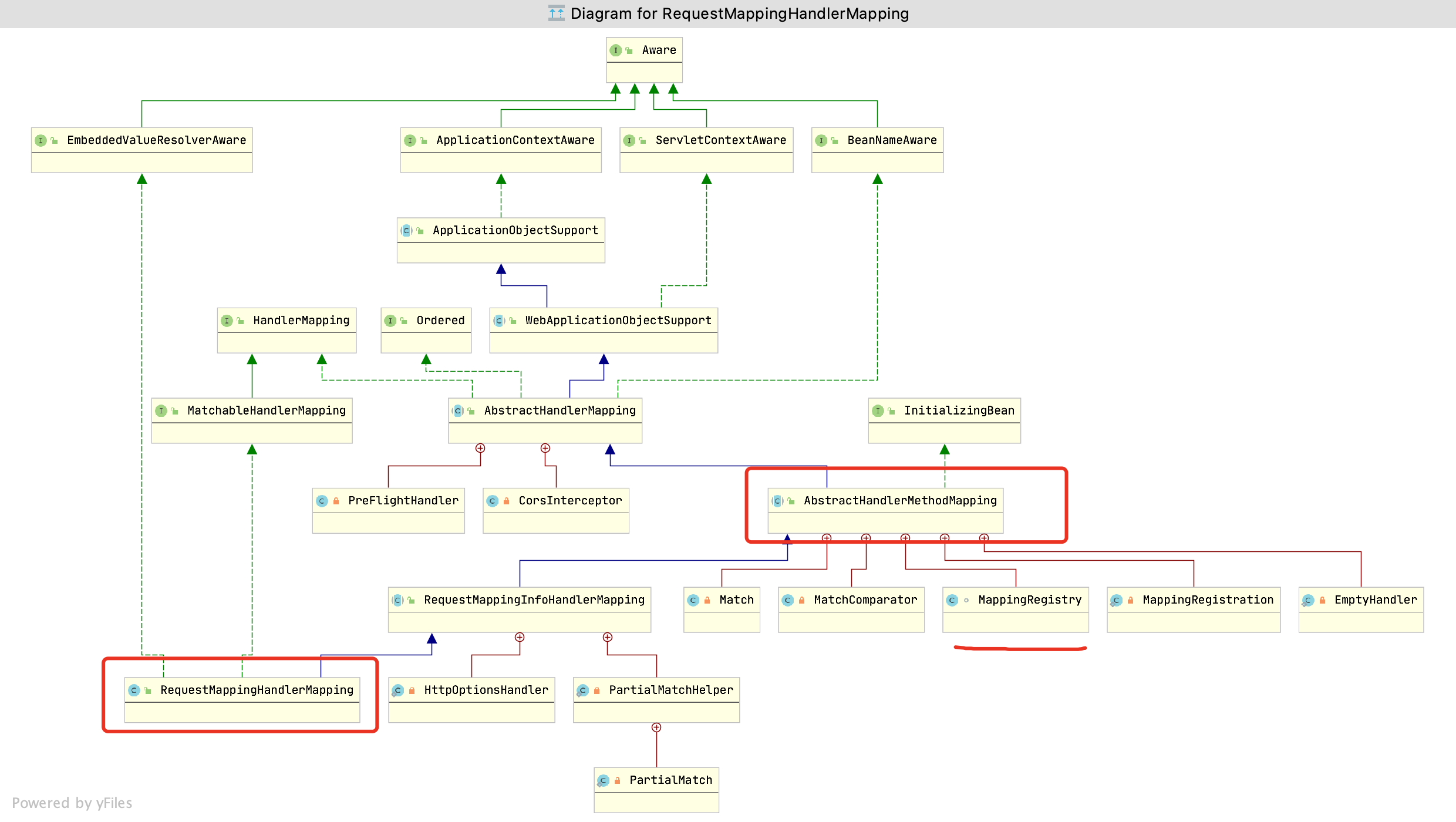Viewport: 1456px width, 822px height.
Task: Click the class icon of PartialMatchHelper
Action: (582, 690)
